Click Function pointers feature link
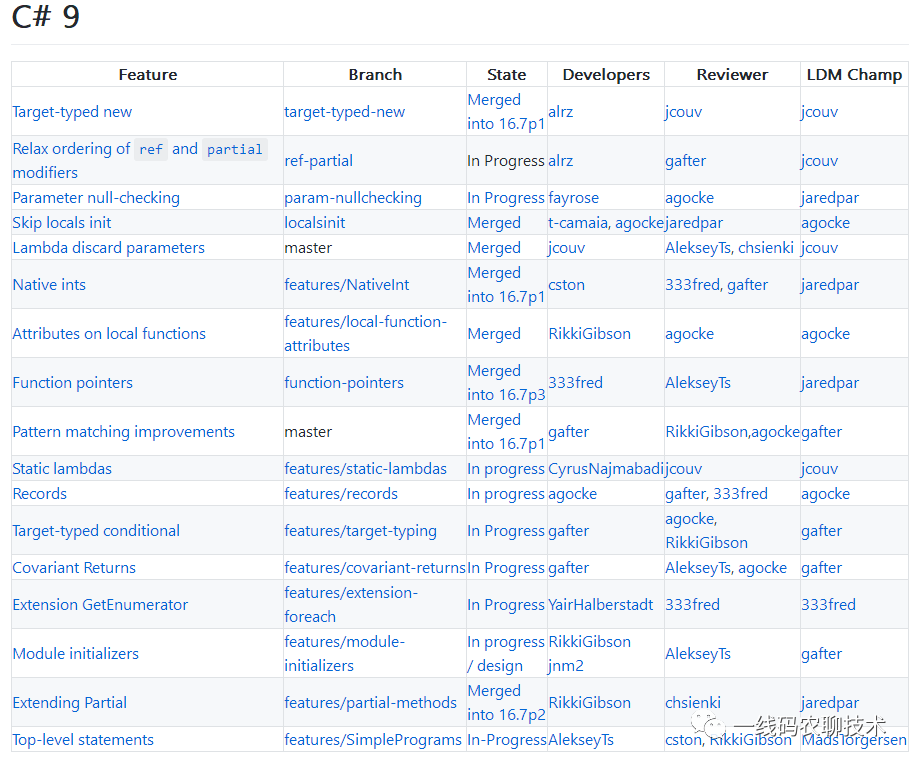The image size is (916, 766). pos(72,383)
